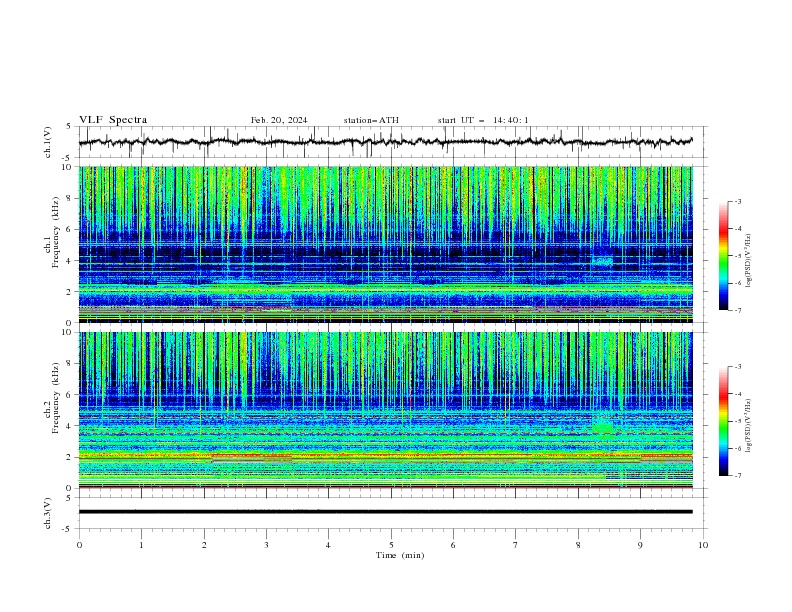Click the 'station=ATH' header label
792x612 pixels.
tap(371, 120)
